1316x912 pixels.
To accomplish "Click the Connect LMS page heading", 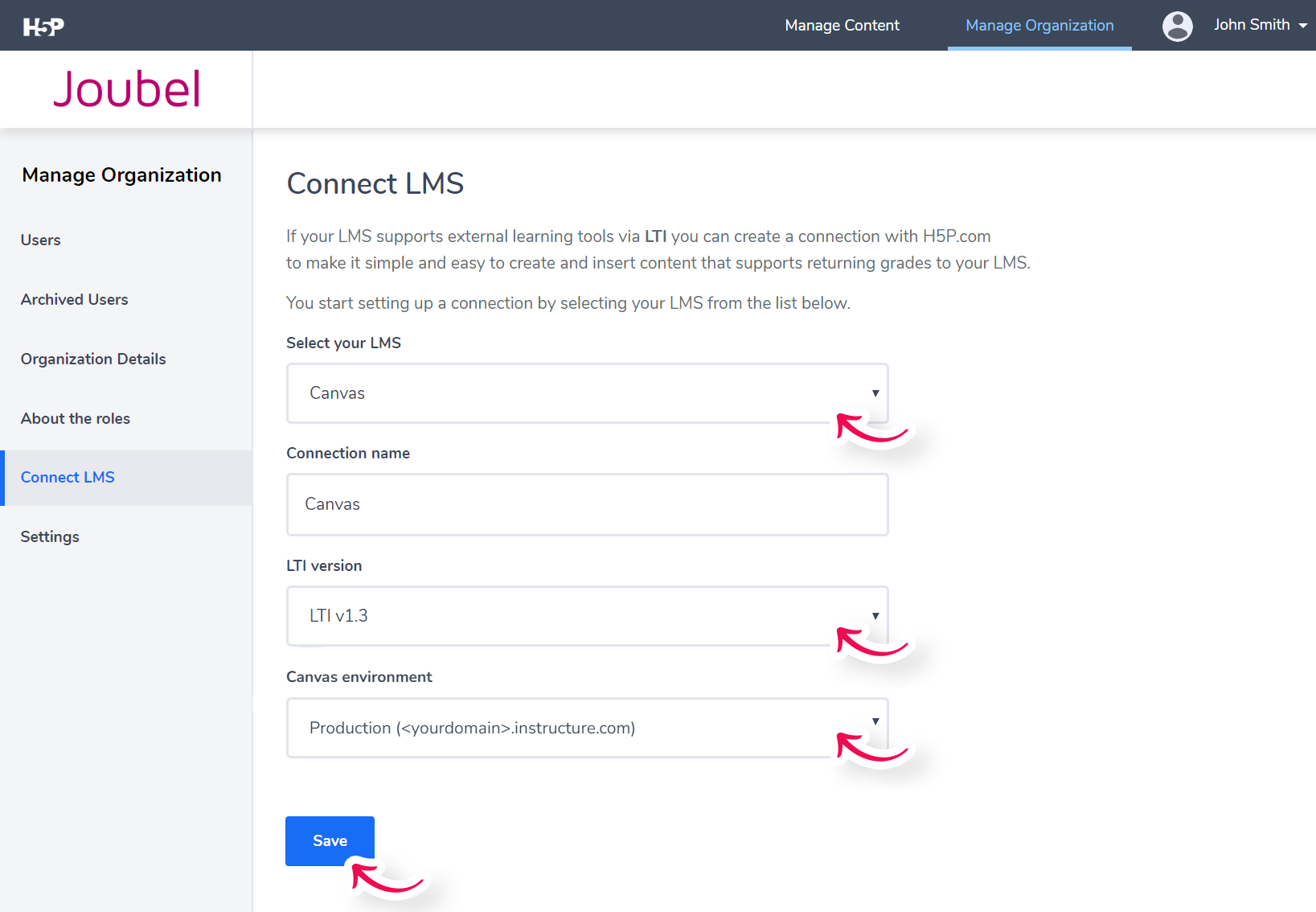I will 375,183.
